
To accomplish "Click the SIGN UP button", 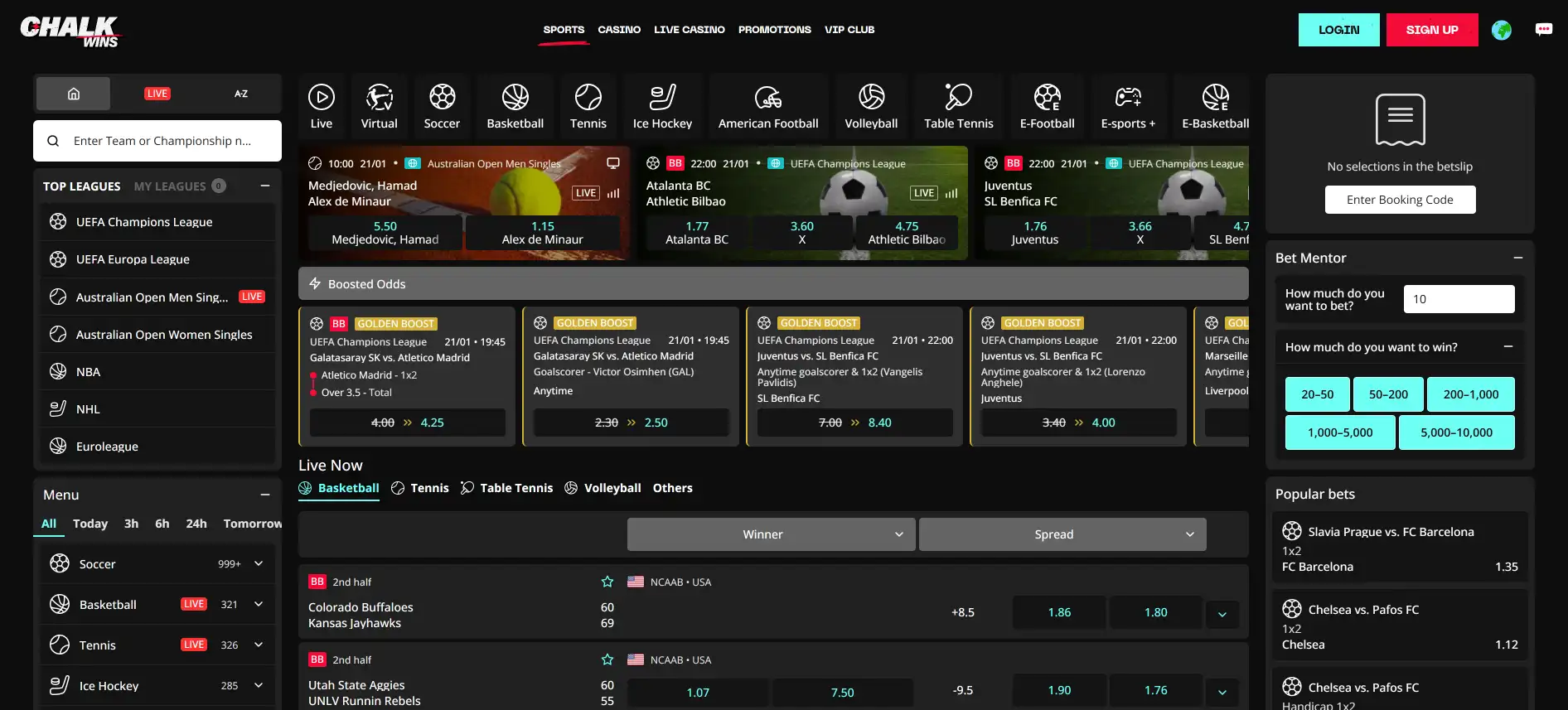I will [x=1431, y=30].
